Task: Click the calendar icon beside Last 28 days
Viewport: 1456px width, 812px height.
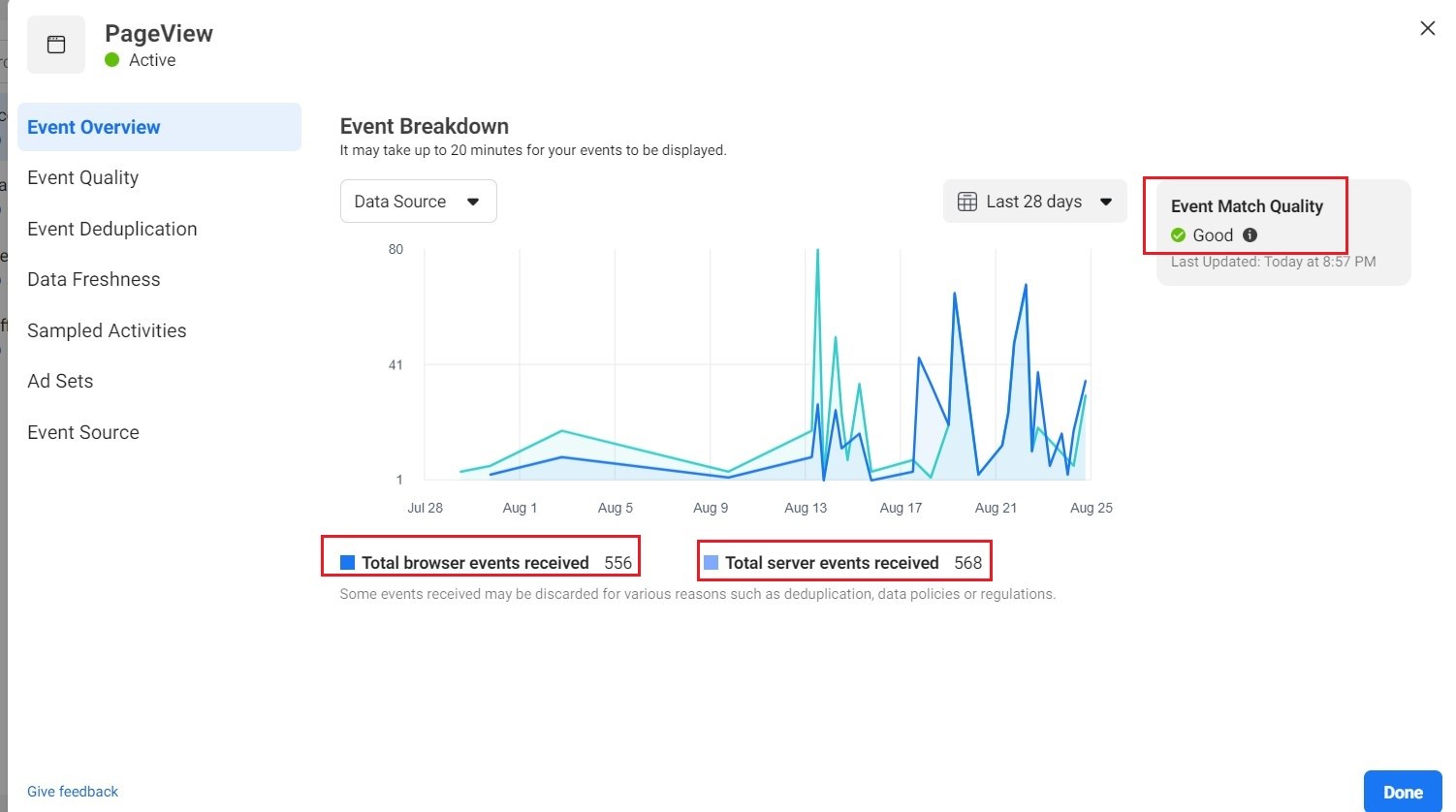Action: tap(966, 202)
